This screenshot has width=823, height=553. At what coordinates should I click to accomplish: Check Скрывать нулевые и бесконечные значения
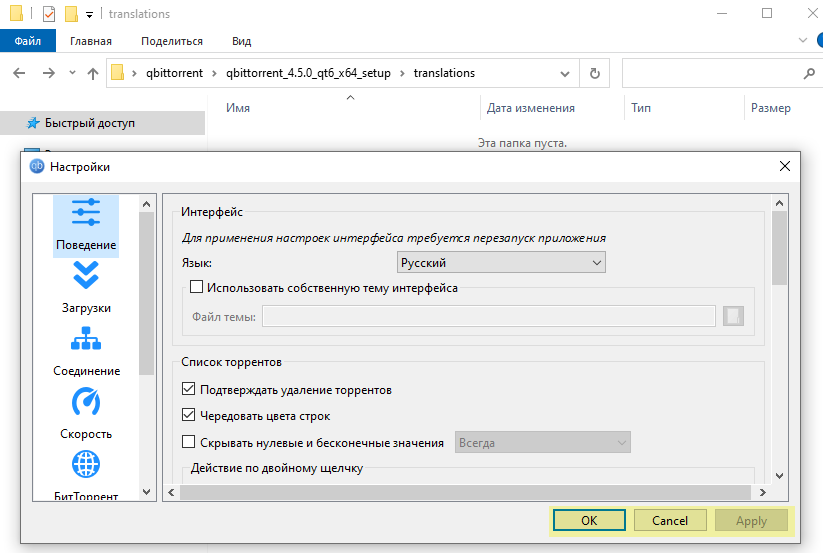[x=189, y=442]
